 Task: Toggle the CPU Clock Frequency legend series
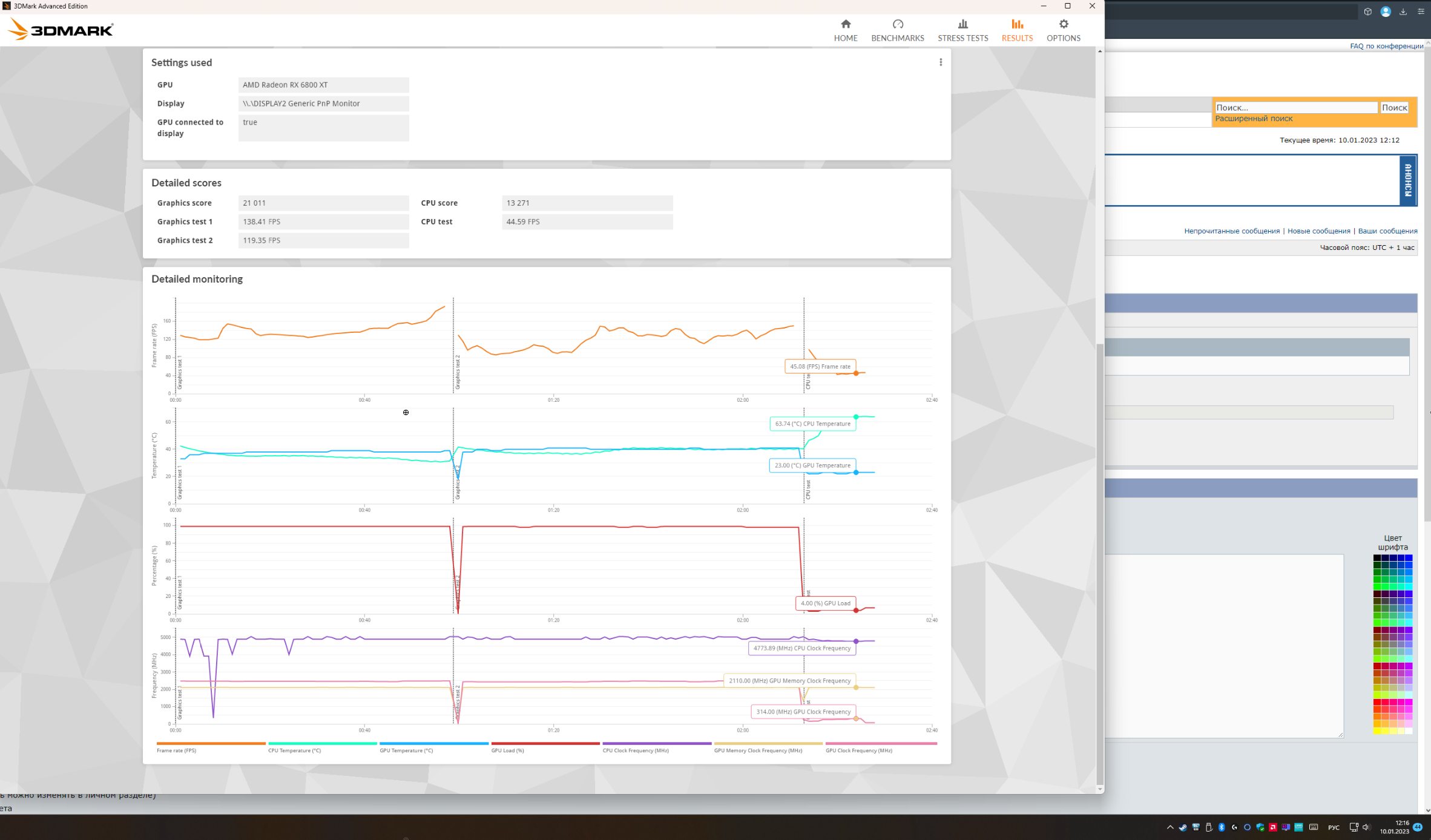(635, 750)
